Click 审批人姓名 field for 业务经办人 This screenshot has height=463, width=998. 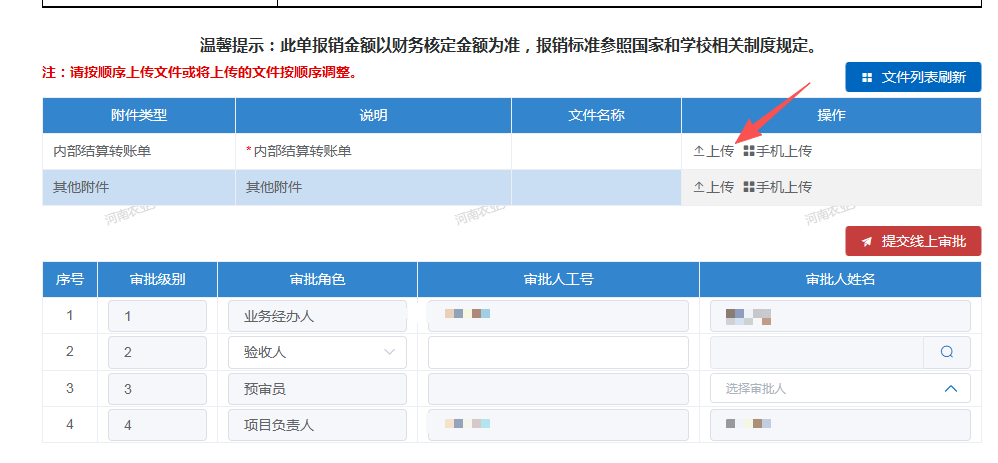(840, 316)
